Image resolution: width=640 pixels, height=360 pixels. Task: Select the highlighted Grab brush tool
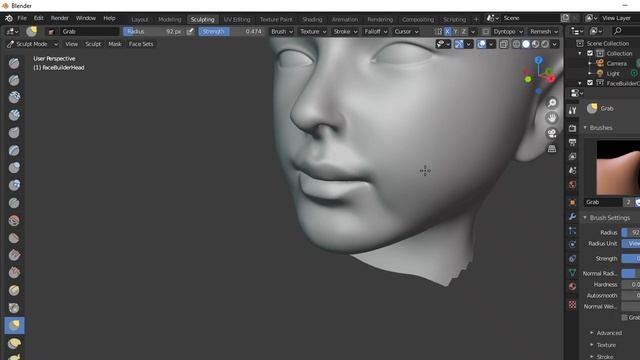click(x=14, y=325)
